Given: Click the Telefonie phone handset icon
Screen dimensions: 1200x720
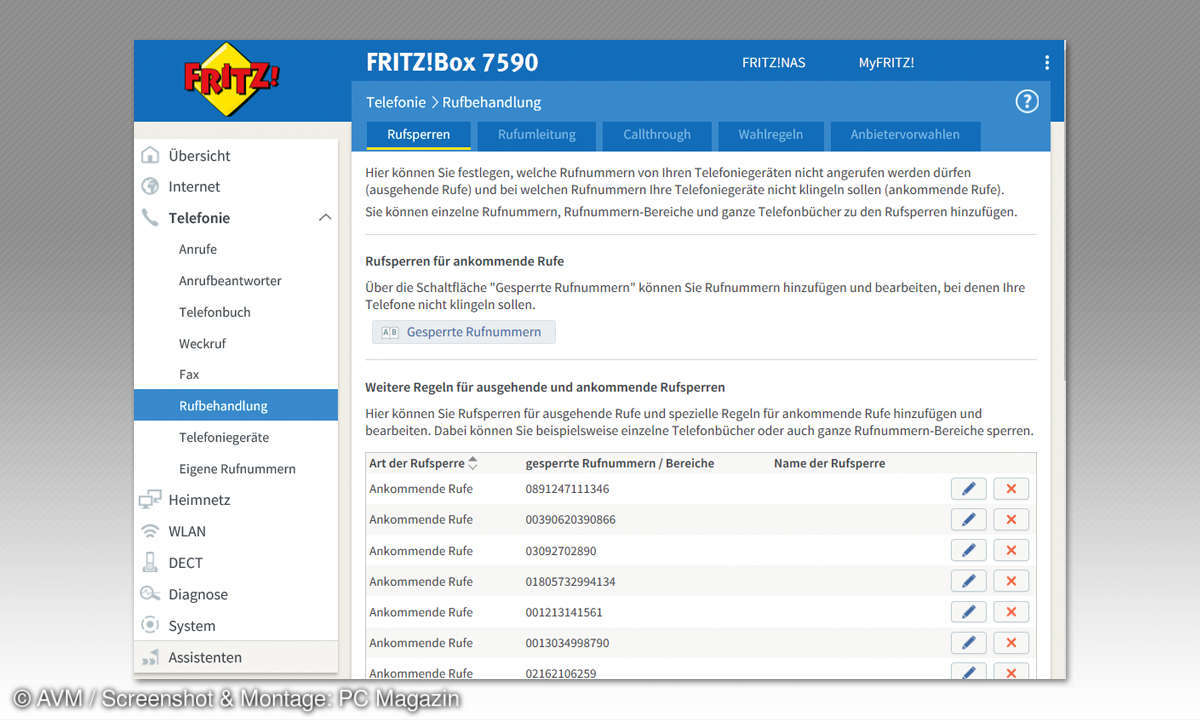Looking at the screenshot, I should tap(150, 217).
